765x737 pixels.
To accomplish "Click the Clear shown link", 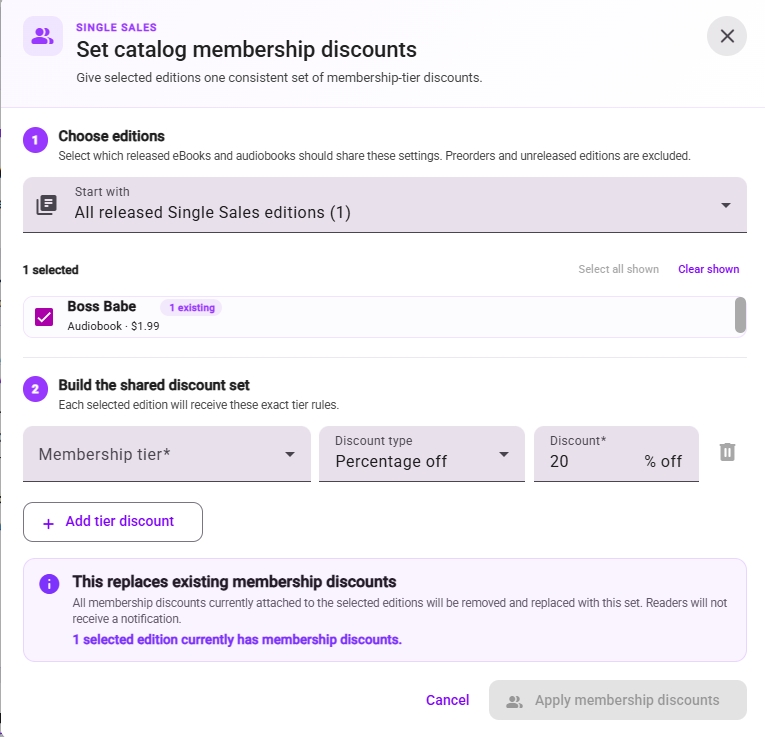I will pos(708,269).
